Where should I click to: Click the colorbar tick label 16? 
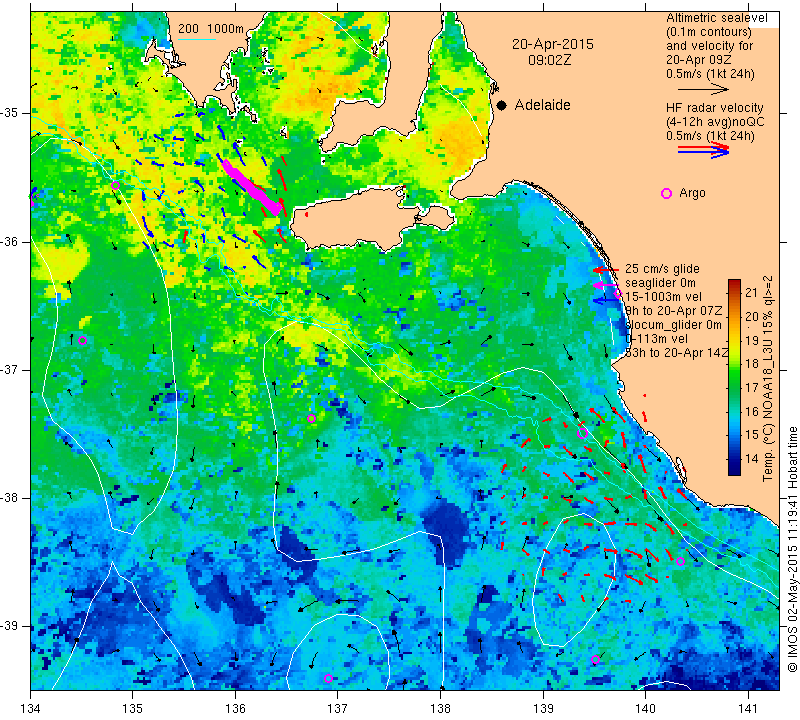click(x=752, y=411)
